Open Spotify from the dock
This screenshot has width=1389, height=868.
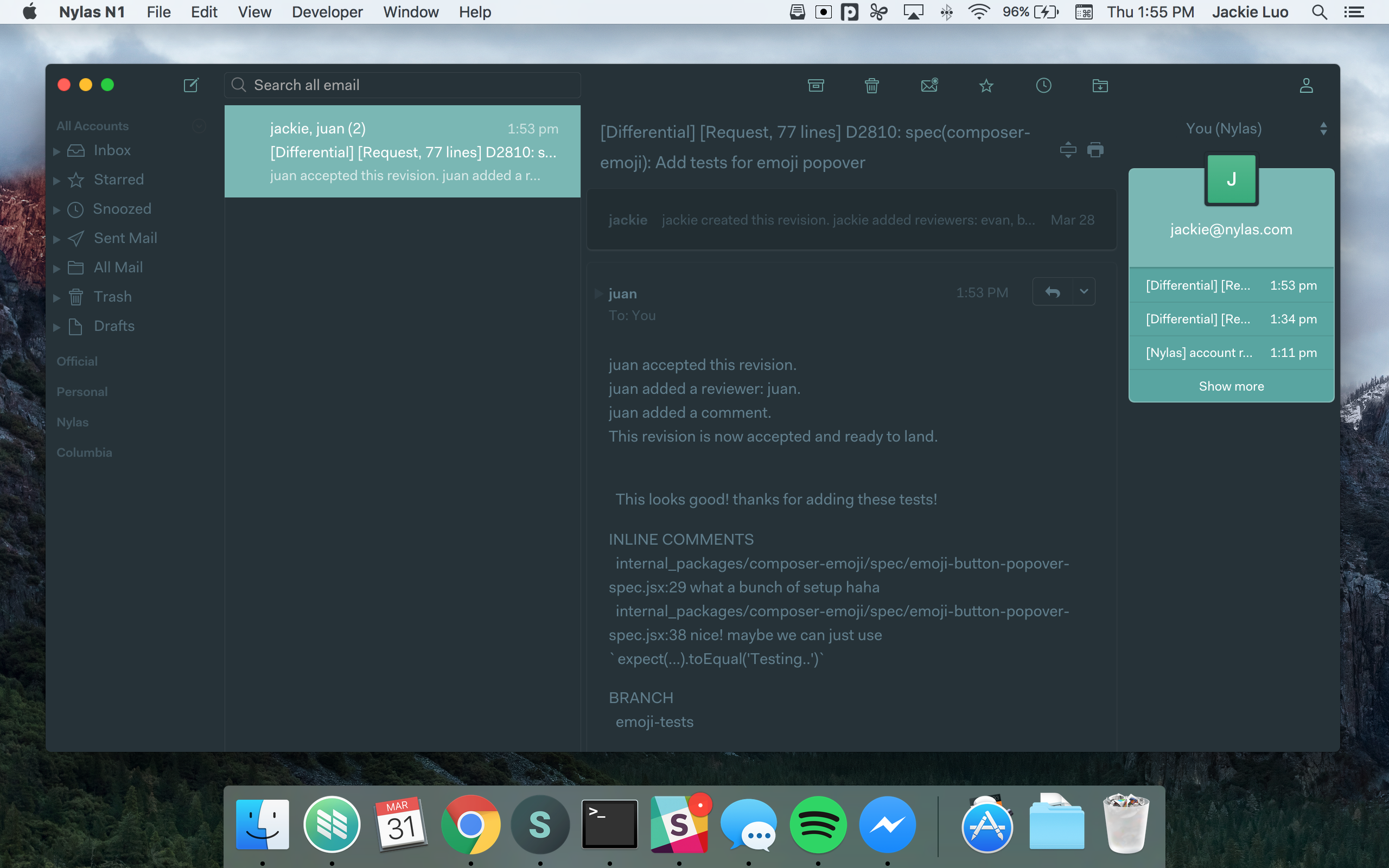click(818, 825)
